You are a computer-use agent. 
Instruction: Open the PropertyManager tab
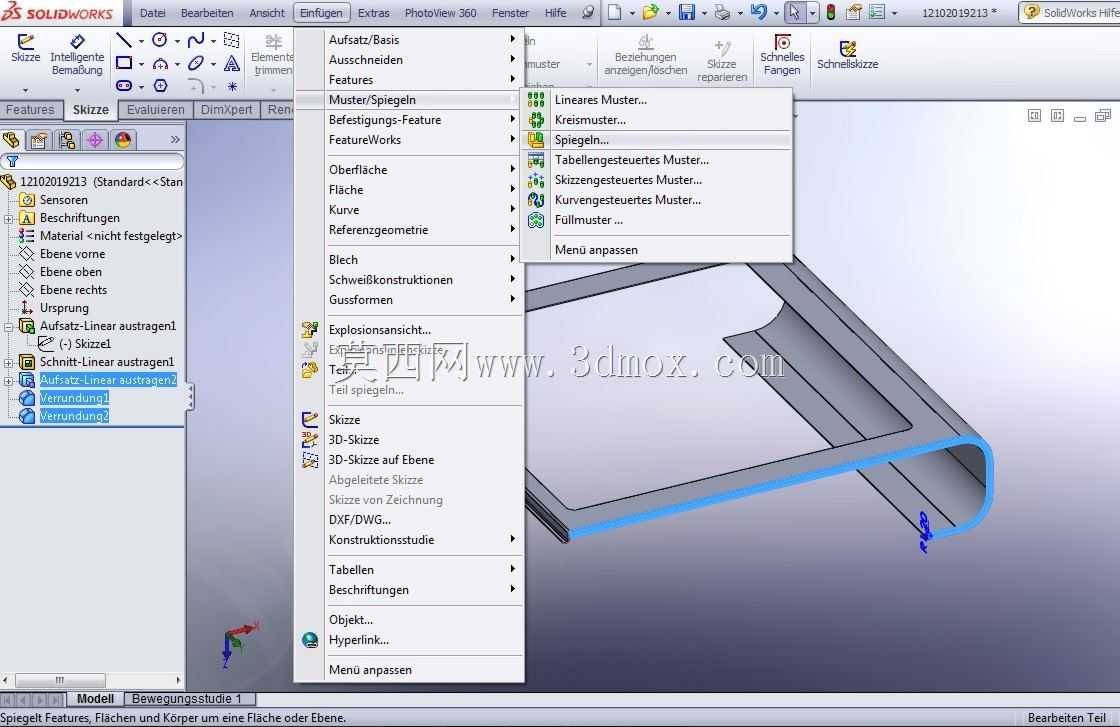pos(39,140)
